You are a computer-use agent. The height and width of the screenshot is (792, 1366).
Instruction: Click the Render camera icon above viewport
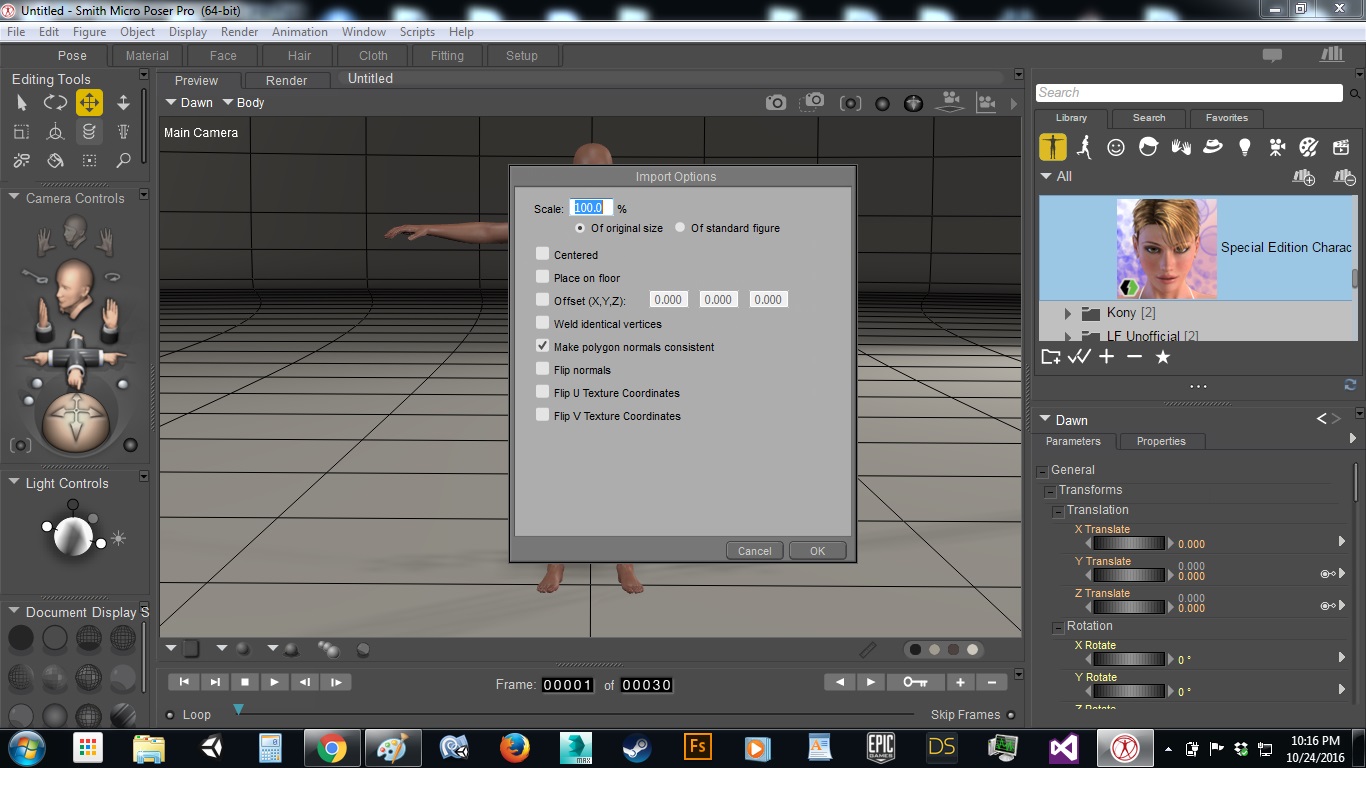coord(775,102)
